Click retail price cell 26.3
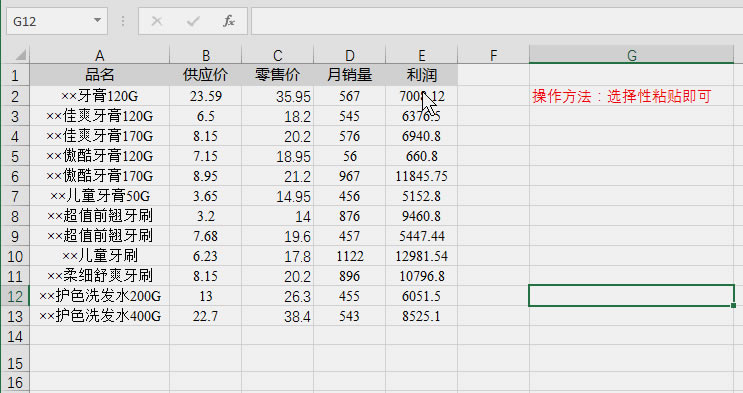Screen dimensions: 743x393 [x=278, y=296]
